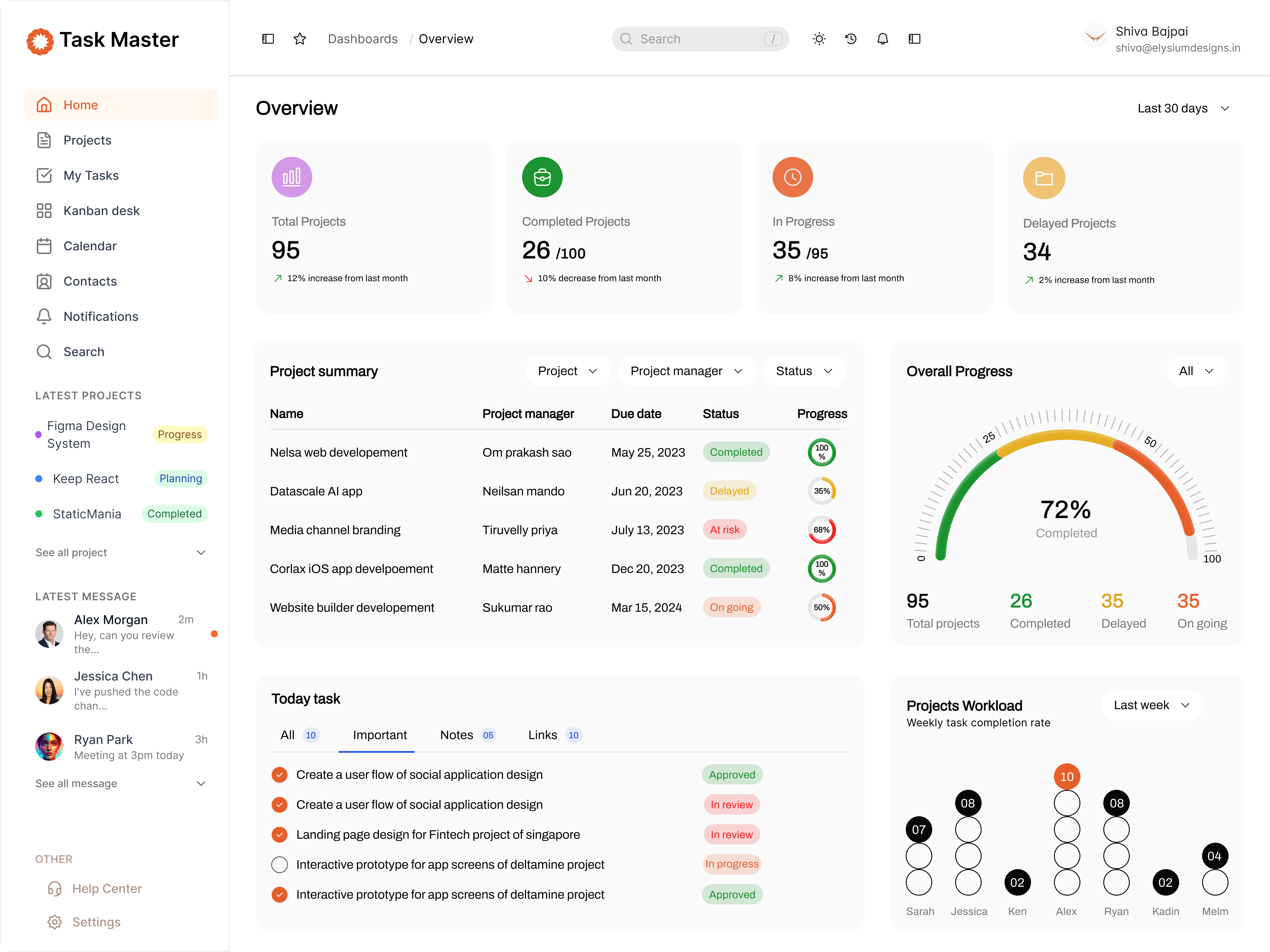Image resolution: width=1270 pixels, height=952 pixels.
Task: Open Calendar in sidebar
Action: (90, 246)
